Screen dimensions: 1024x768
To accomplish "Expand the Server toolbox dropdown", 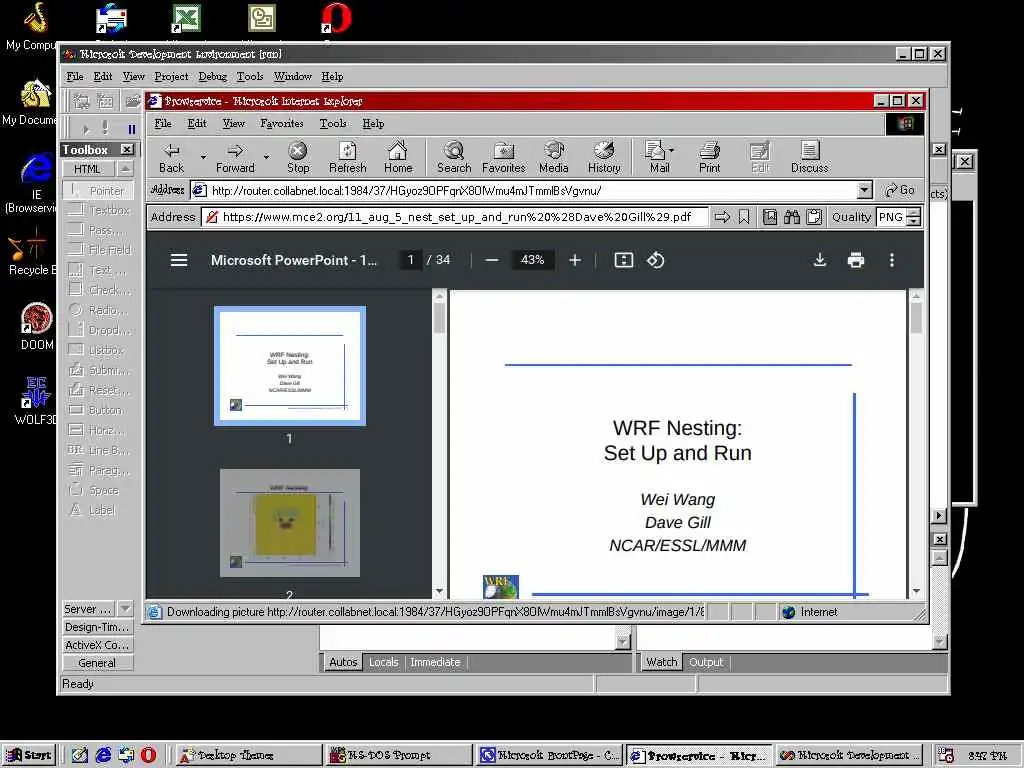I will coord(125,609).
